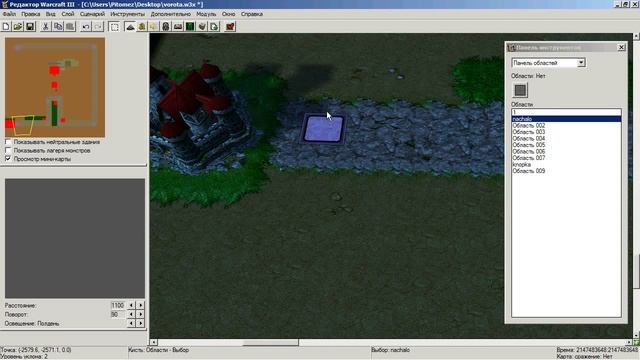This screenshot has height=360, width=640.
Task: Click the Поворот value field
Action: [118, 314]
